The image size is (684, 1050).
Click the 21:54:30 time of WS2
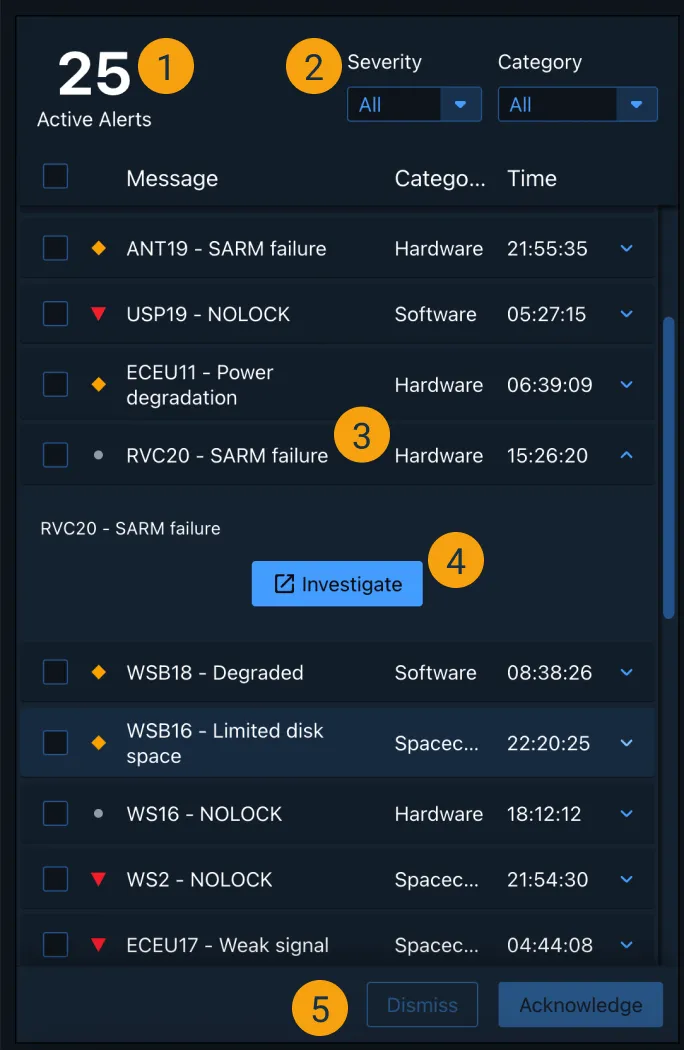(547, 879)
